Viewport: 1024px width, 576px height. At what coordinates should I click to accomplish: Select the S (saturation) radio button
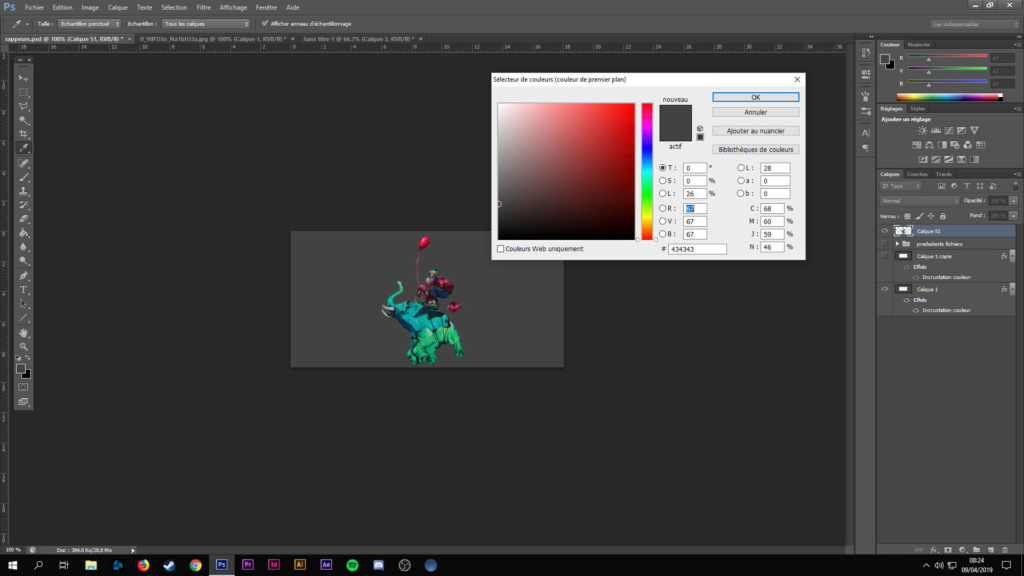tap(663, 181)
